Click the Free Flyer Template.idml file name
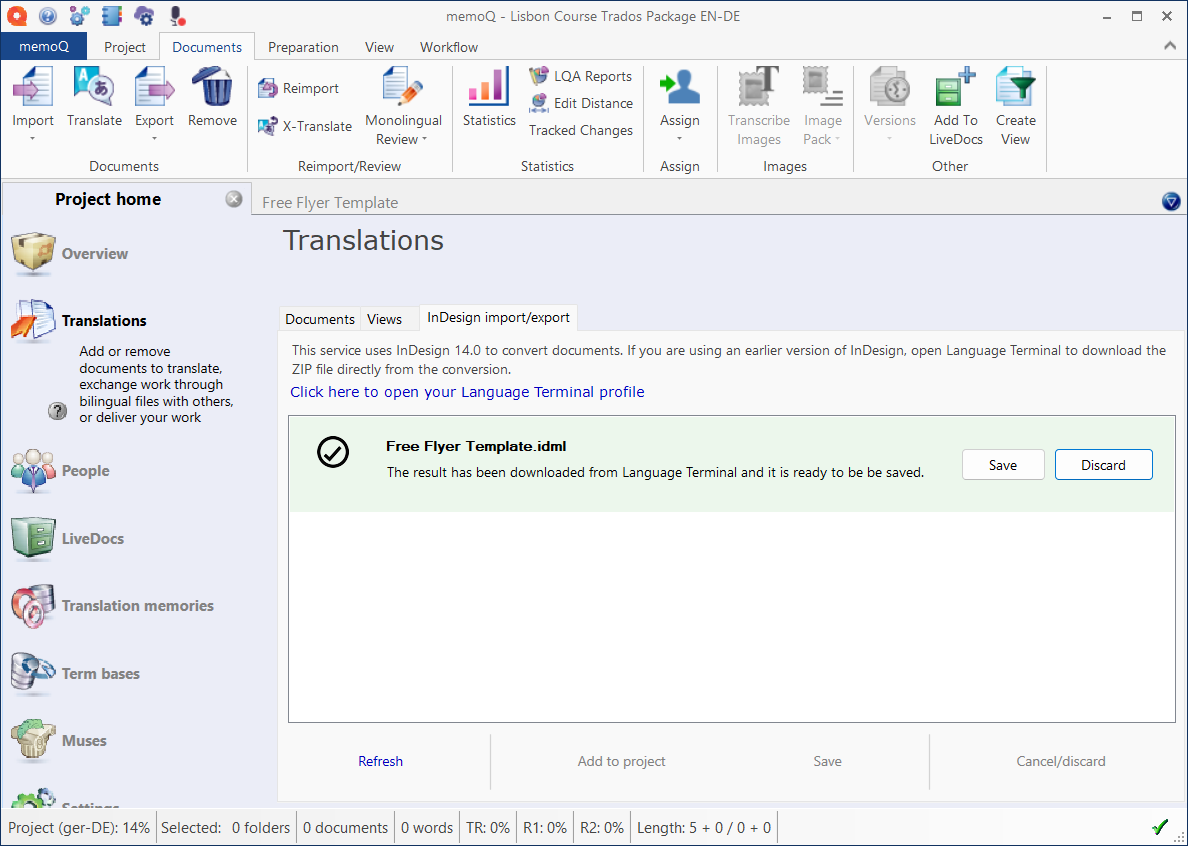Viewport: 1188px width, 846px height. (476, 446)
